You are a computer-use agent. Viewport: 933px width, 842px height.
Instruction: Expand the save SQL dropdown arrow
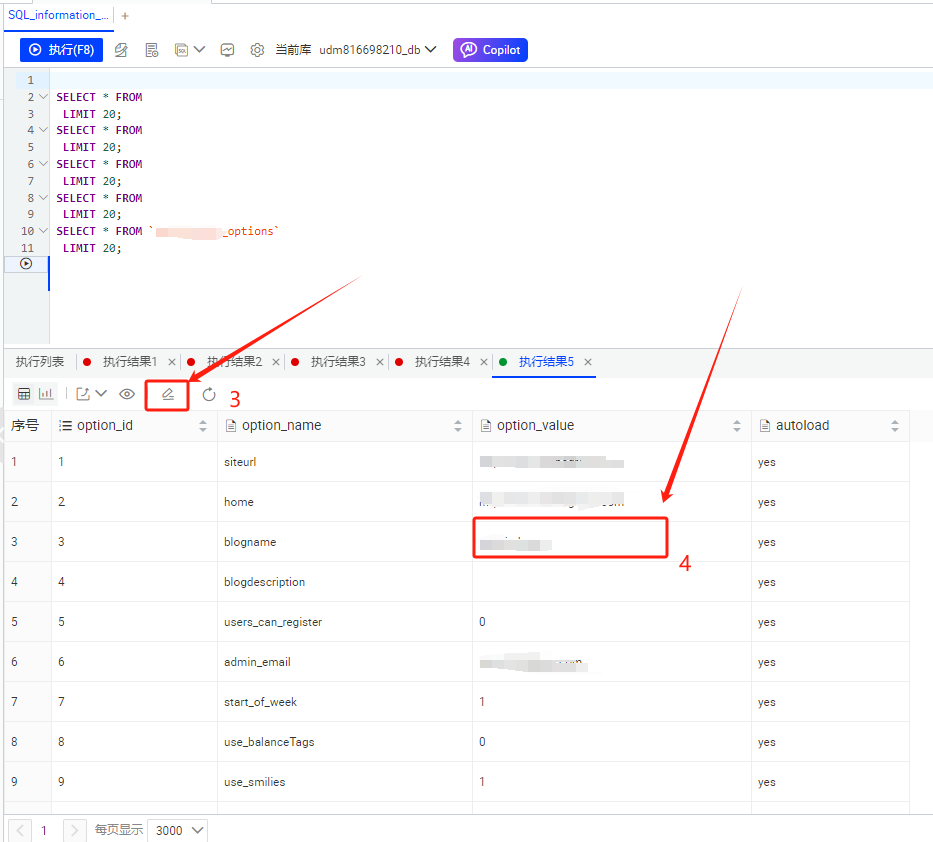click(199, 49)
